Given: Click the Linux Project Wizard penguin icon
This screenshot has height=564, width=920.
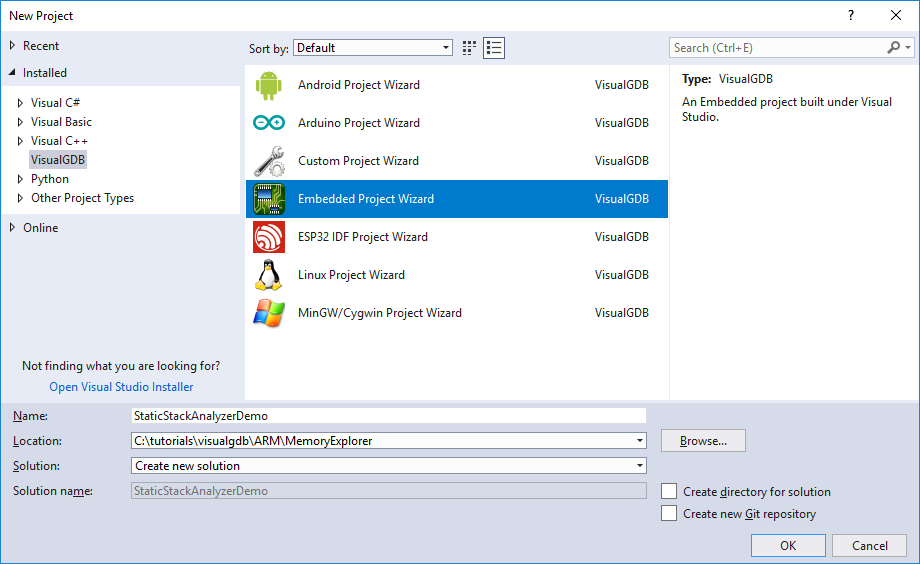Looking at the screenshot, I should [x=269, y=275].
